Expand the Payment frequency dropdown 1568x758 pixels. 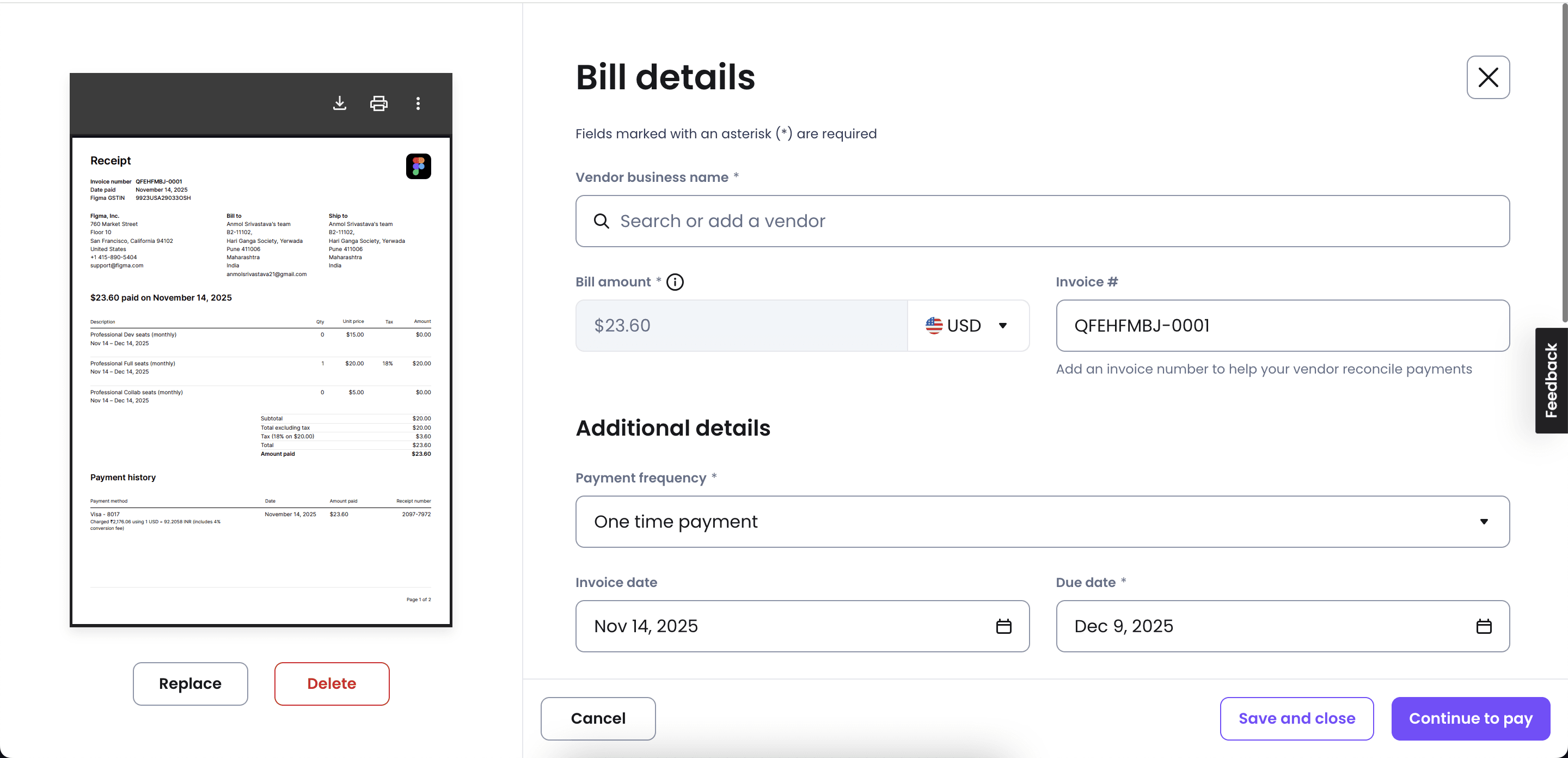(1484, 522)
